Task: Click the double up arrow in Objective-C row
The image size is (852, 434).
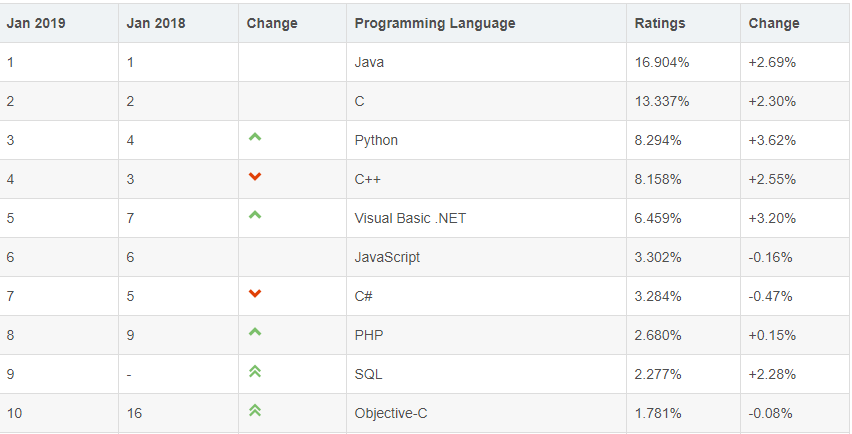Action: coord(255,410)
